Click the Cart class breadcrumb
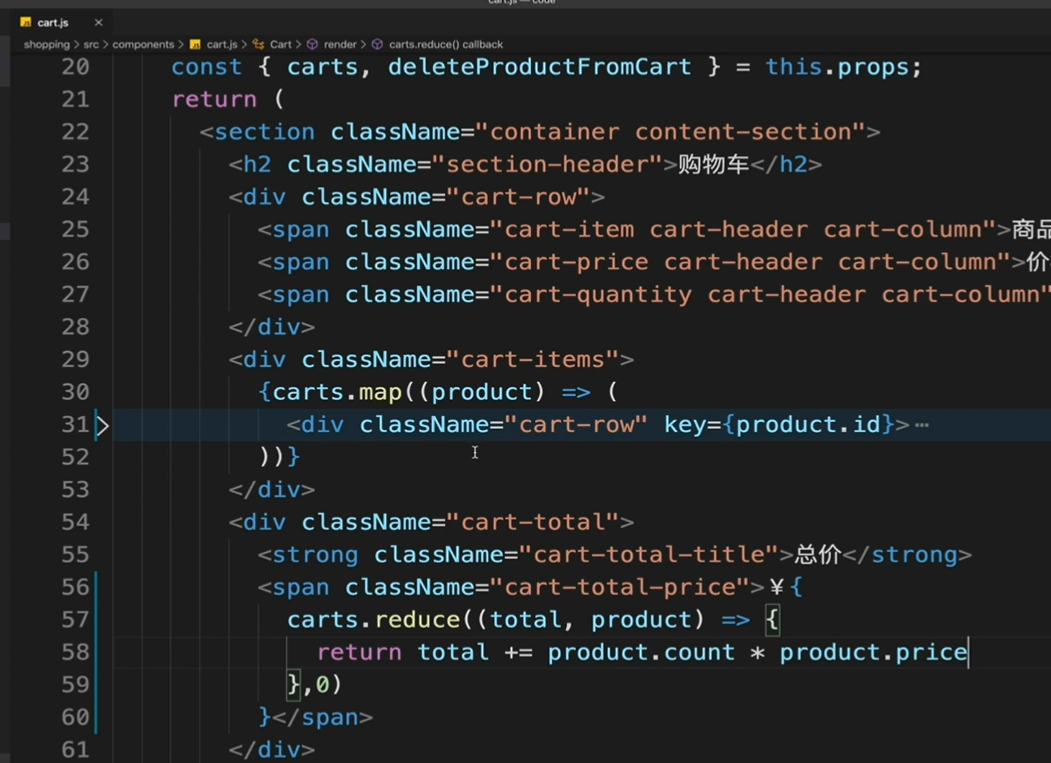The width and height of the screenshot is (1051, 763). (281, 44)
